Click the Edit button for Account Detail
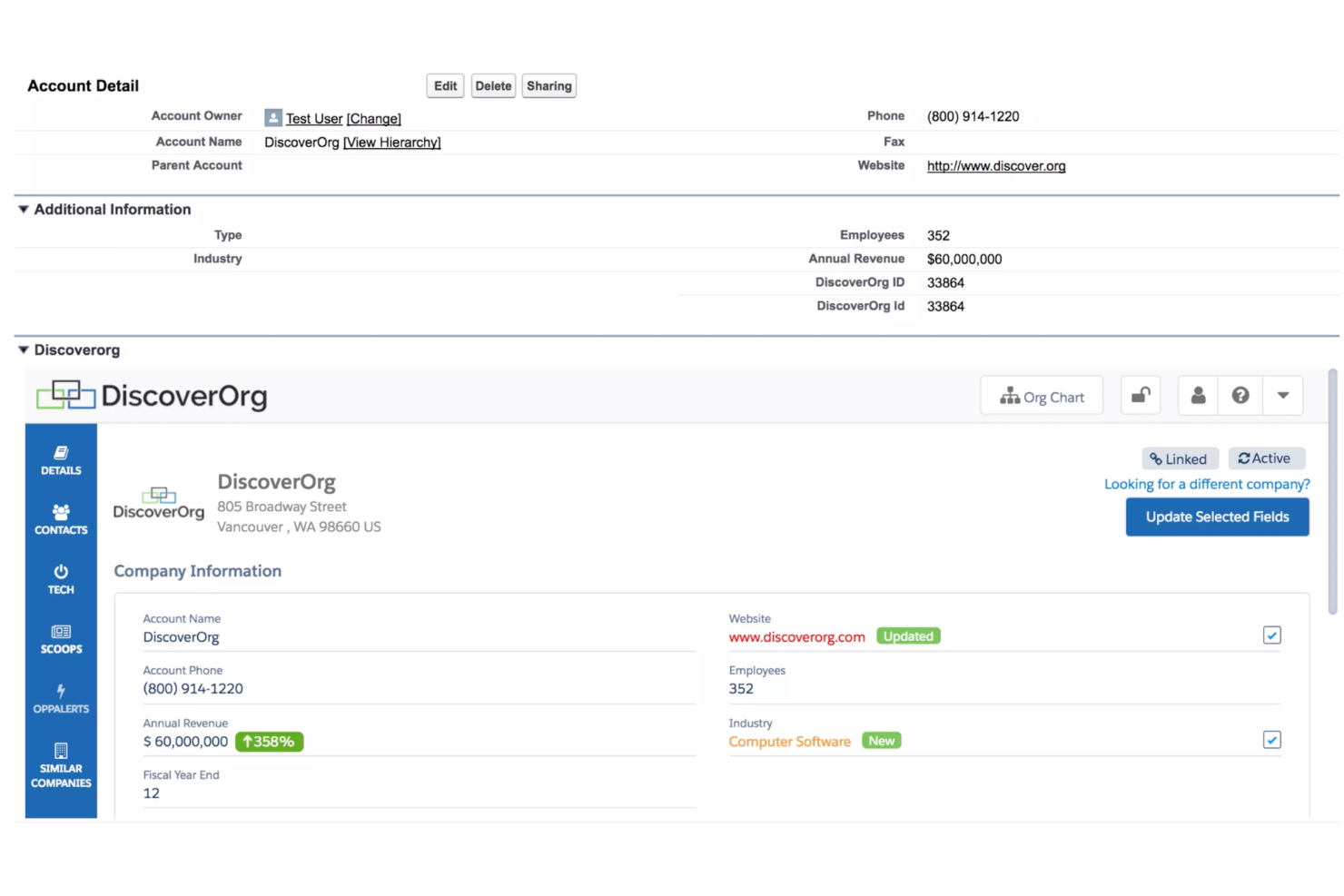 pos(445,85)
